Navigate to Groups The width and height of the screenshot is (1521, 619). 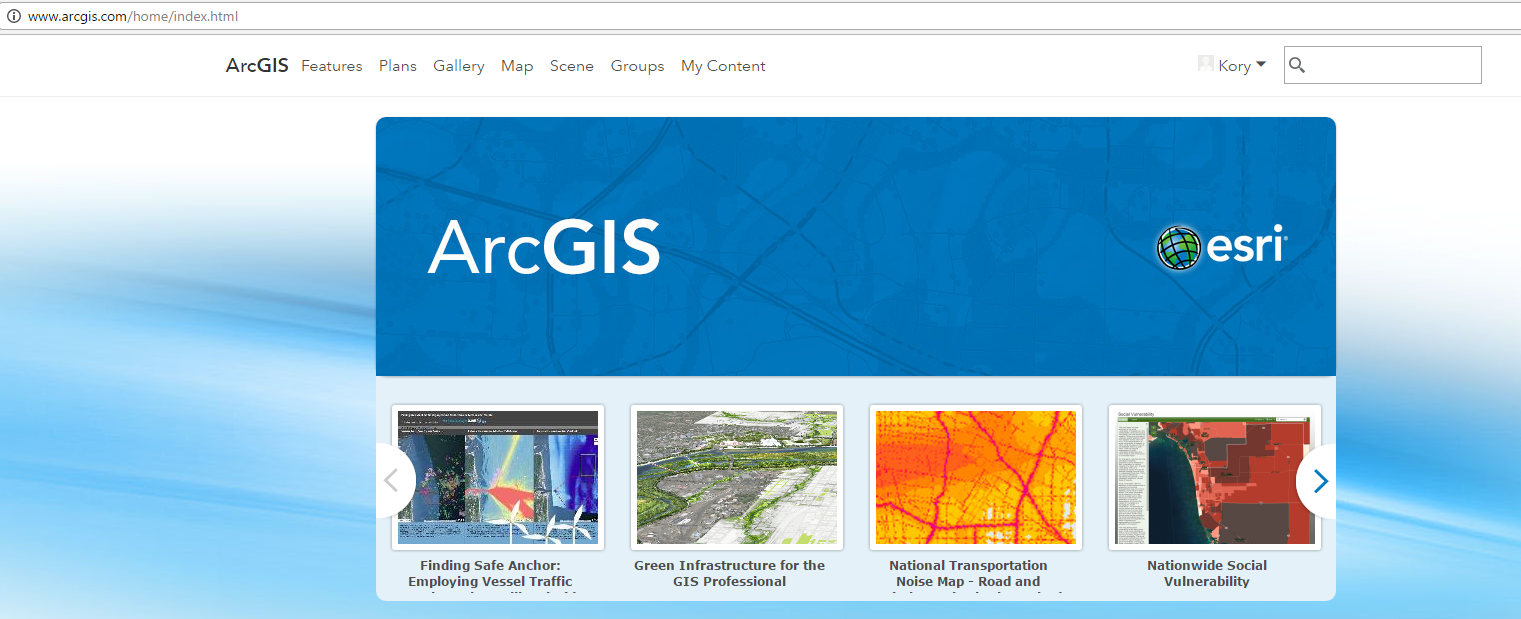pyautogui.click(x=638, y=66)
